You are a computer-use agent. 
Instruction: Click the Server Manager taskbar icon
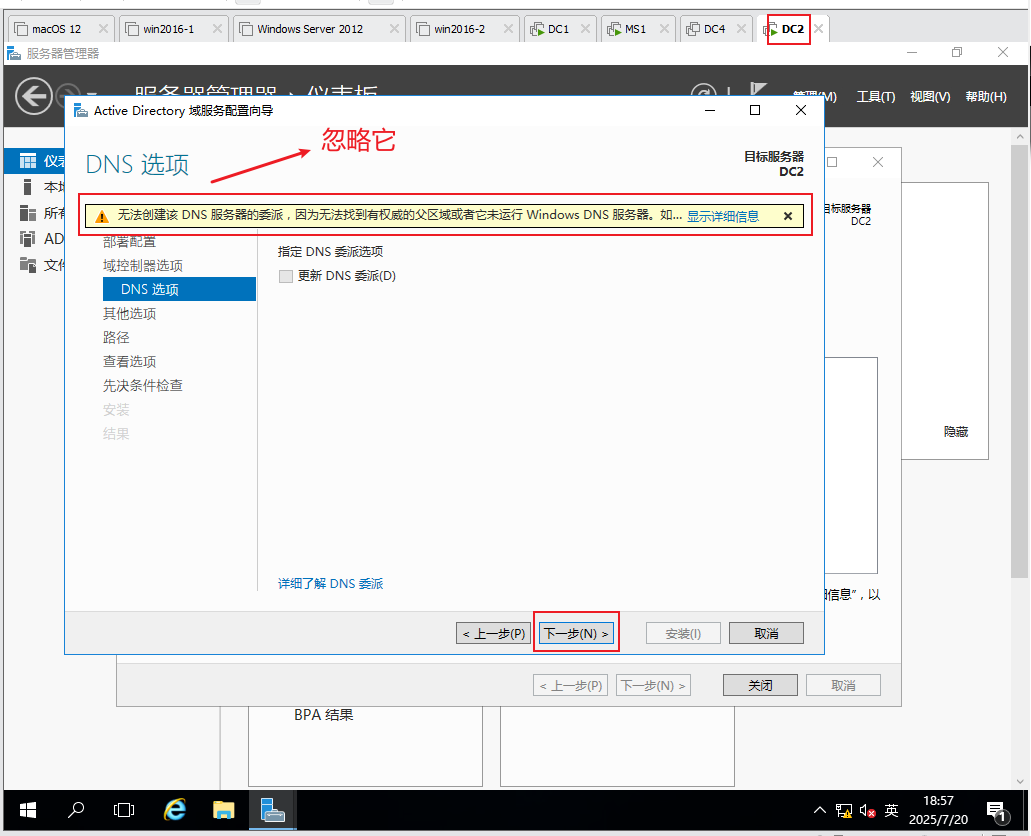click(x=273, y=810)
